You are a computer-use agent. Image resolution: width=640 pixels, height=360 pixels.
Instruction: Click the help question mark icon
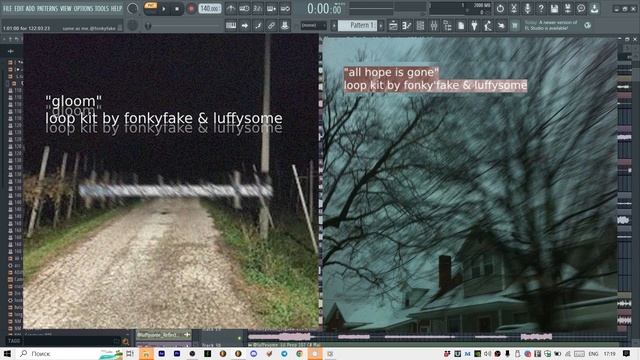541,8
